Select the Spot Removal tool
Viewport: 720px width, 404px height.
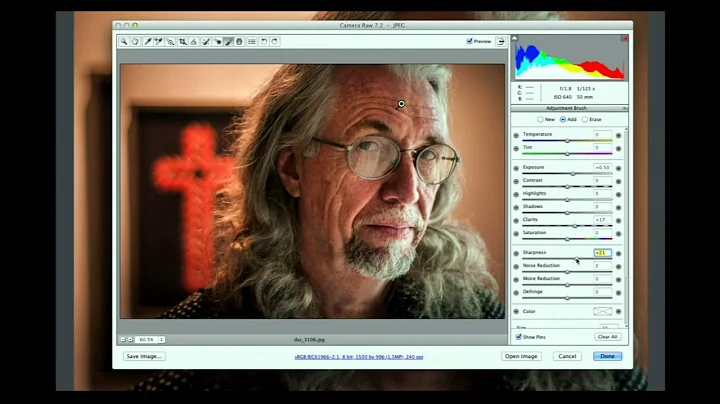click(206, 42)
